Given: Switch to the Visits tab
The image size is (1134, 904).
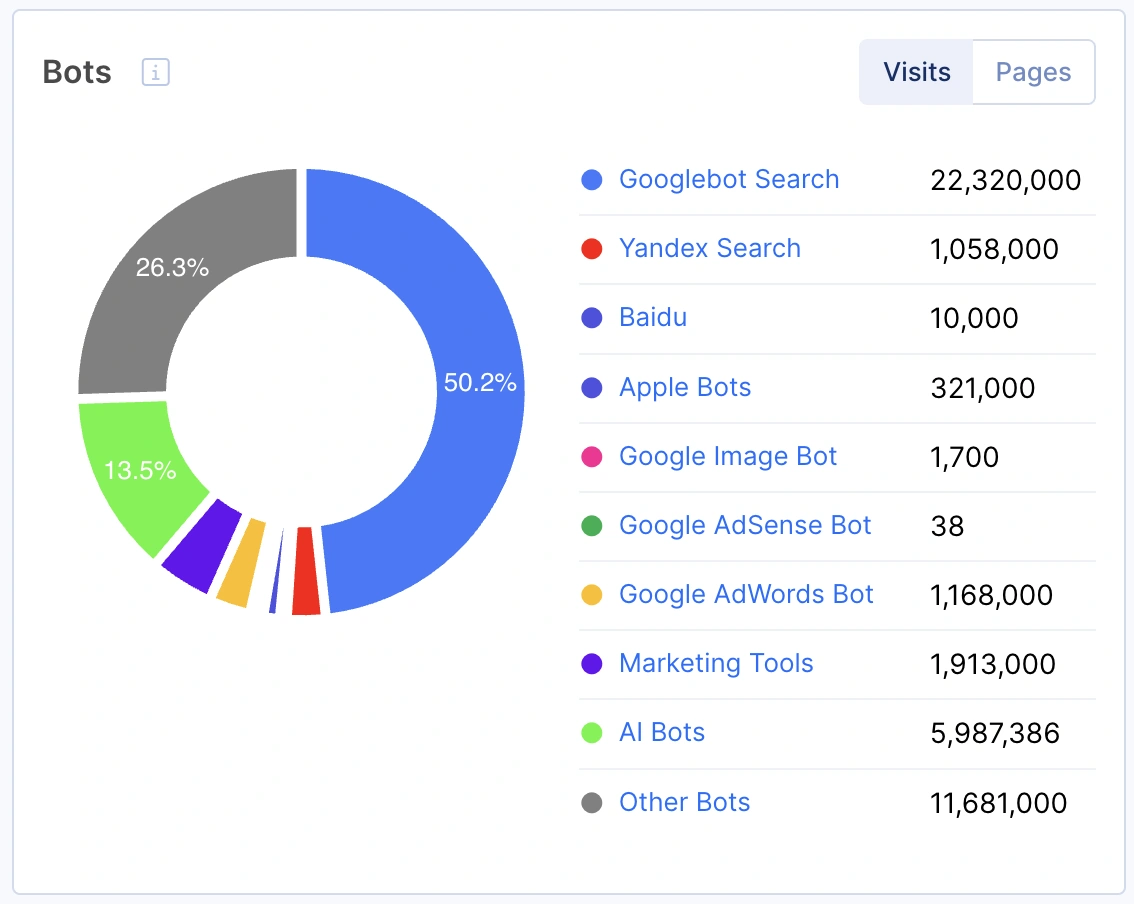Looking at the screenshot, I should (x=916, y=72).
